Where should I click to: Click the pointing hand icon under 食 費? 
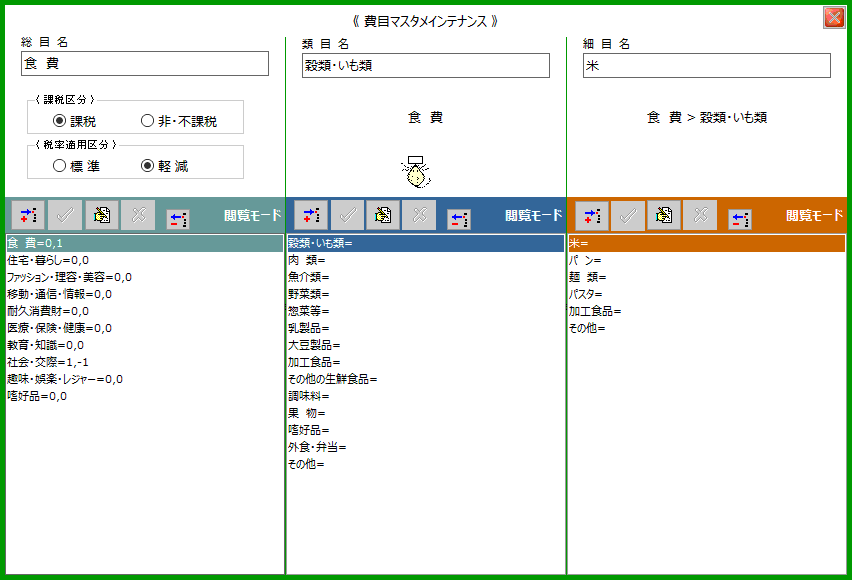pos(416,172)
